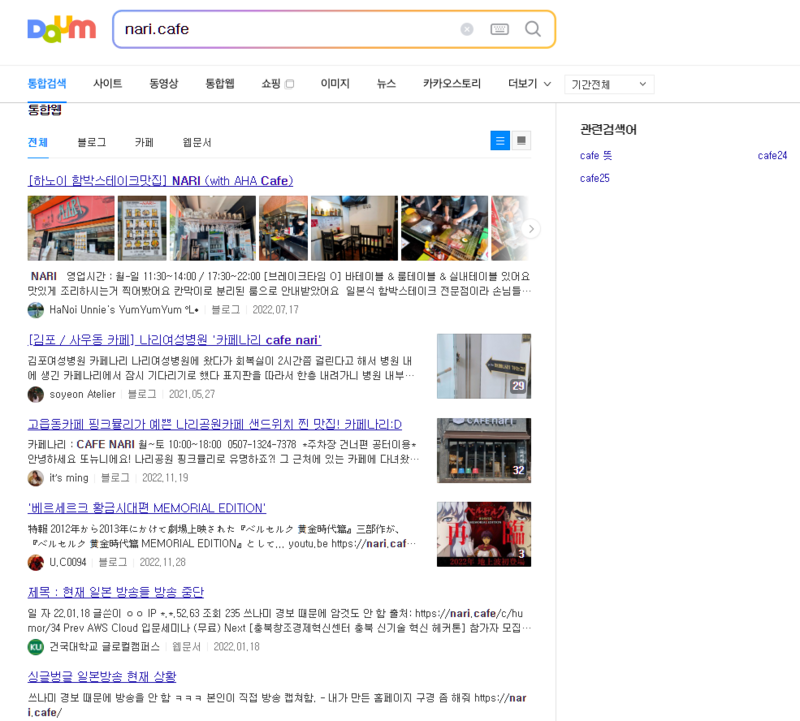Open the Berserk poster thumbnail

pos(484,534)
